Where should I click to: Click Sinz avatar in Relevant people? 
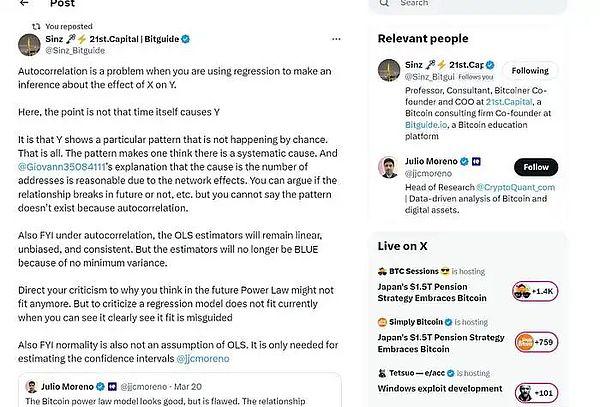[390, 71]
